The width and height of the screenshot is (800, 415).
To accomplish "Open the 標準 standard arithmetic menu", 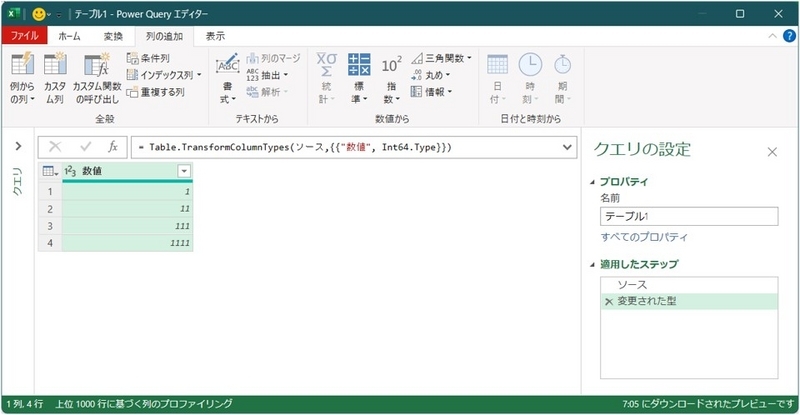I will [x=359, y=78].
